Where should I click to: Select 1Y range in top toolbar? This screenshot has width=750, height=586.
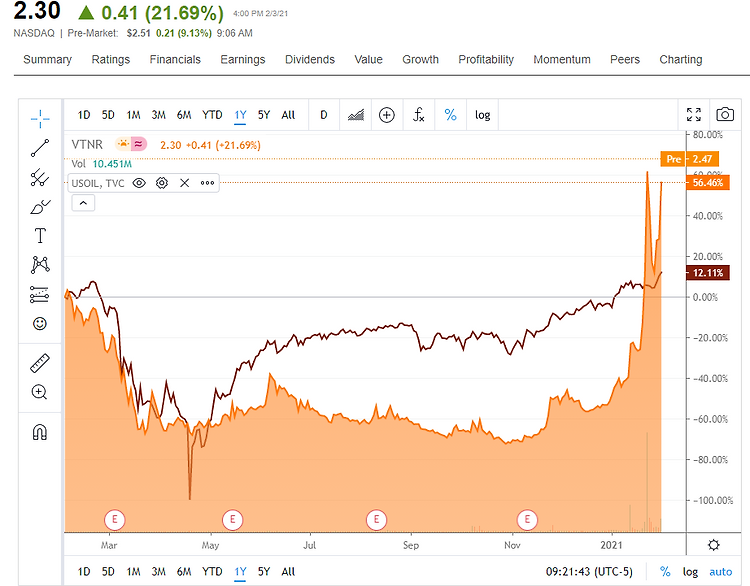point(240,115)
